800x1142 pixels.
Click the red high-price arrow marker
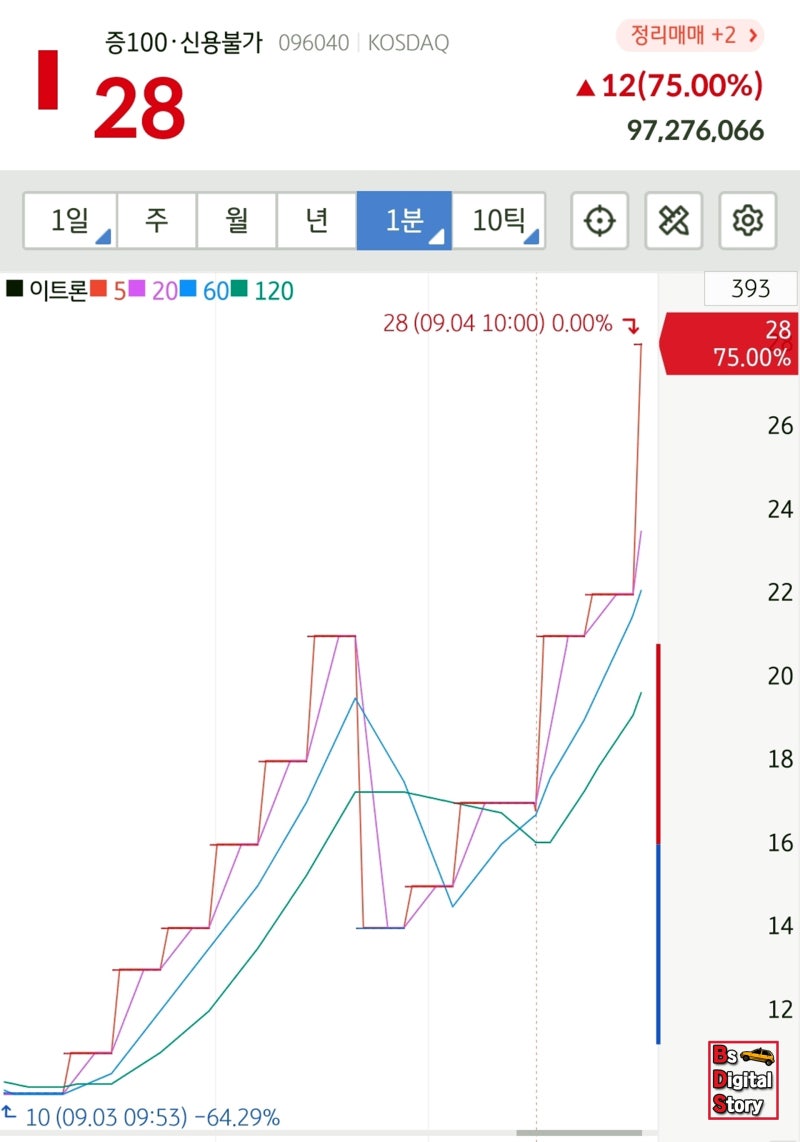(631, 324)
